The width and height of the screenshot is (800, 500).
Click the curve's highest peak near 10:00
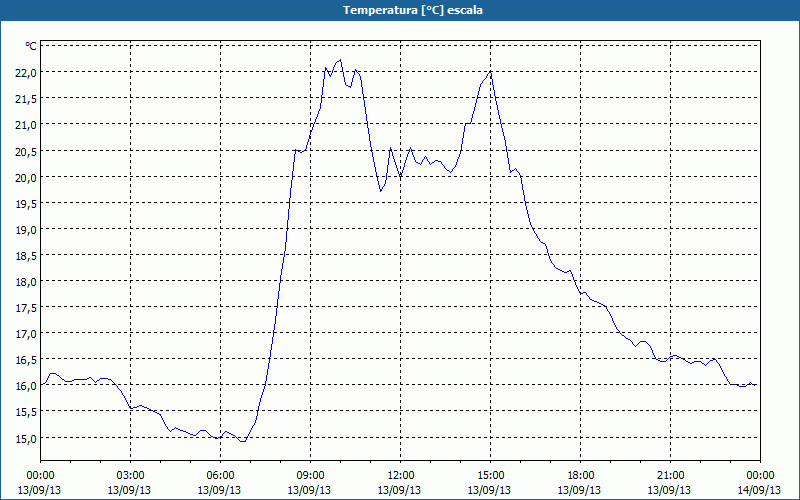(x=340, y=60)
